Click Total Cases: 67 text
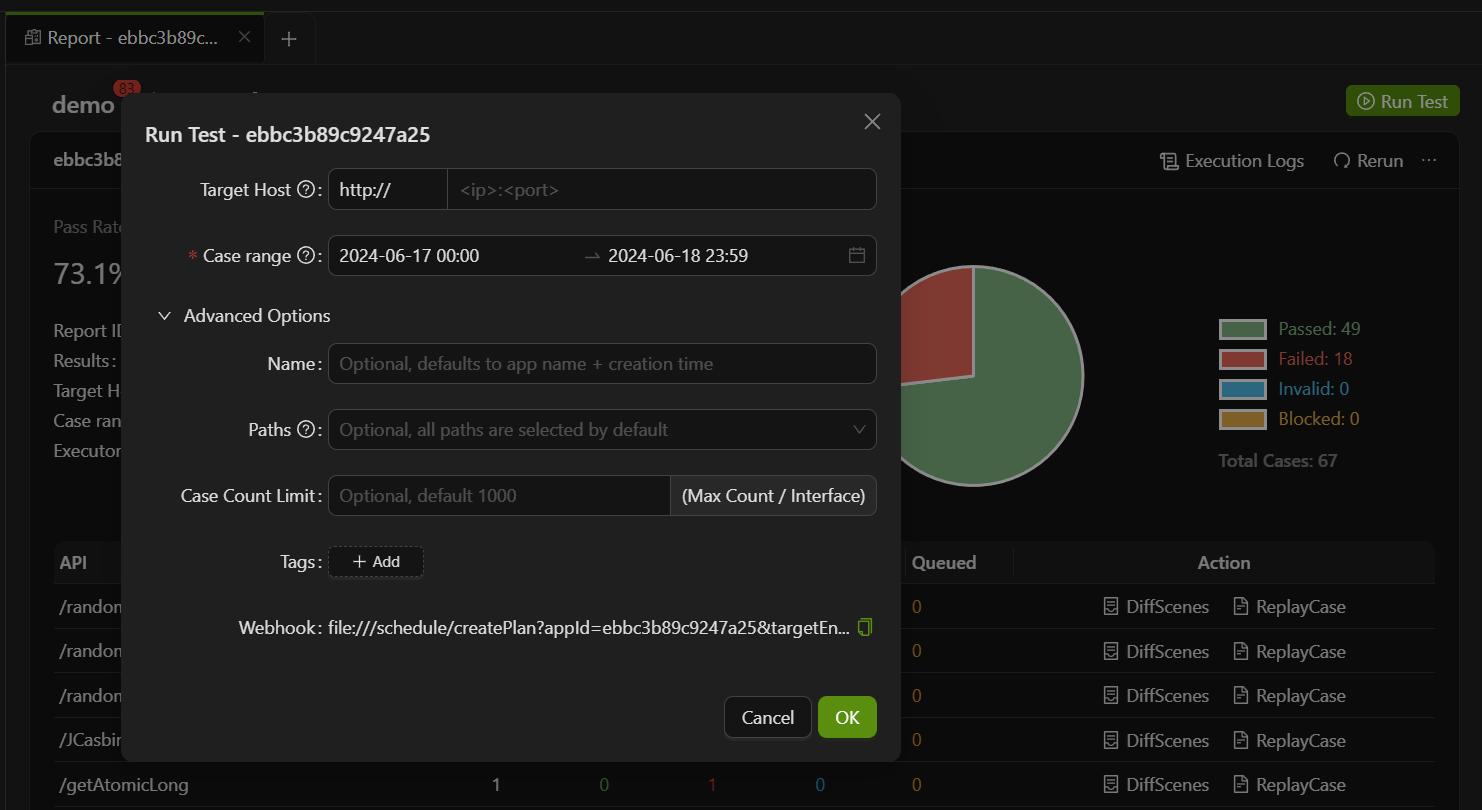 tap(1278, 461)
